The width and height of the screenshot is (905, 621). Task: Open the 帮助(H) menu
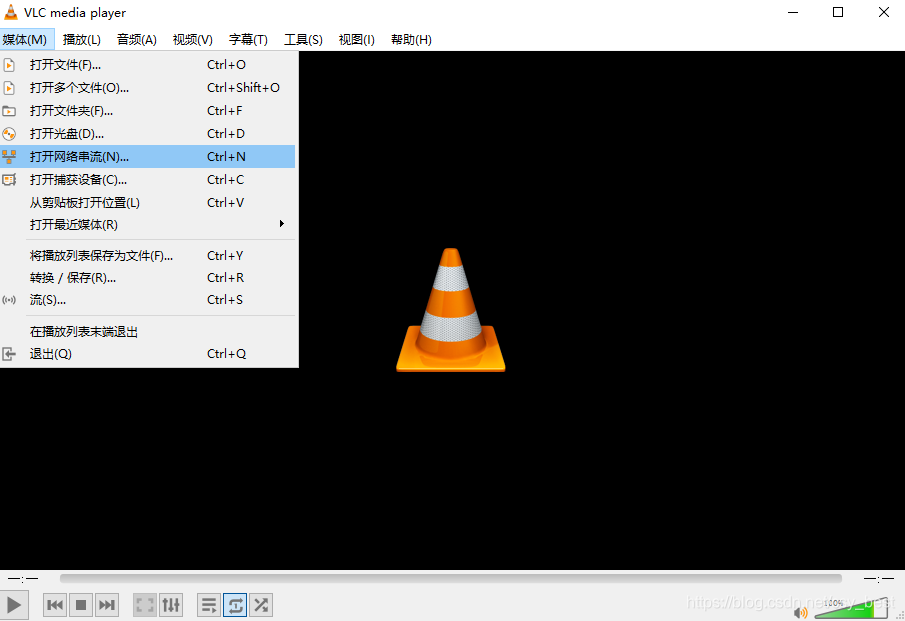click(411, 39)
